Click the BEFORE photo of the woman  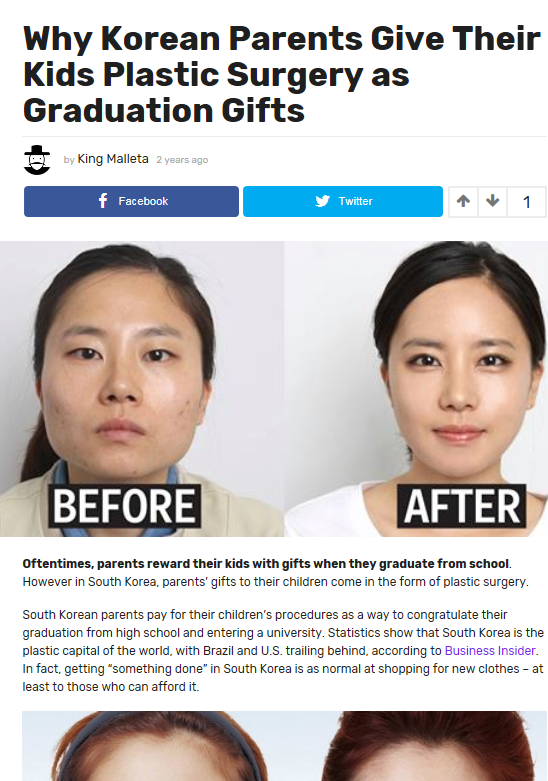[142, 389]
